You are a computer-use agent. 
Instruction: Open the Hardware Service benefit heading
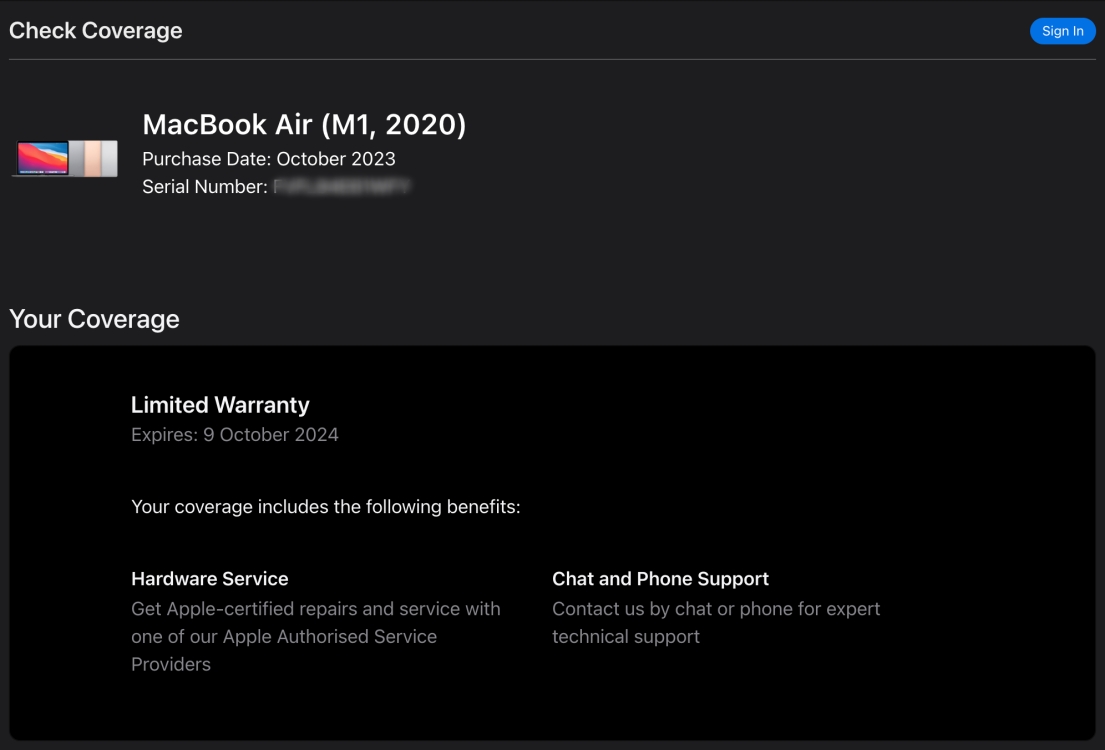pos(209,579)
